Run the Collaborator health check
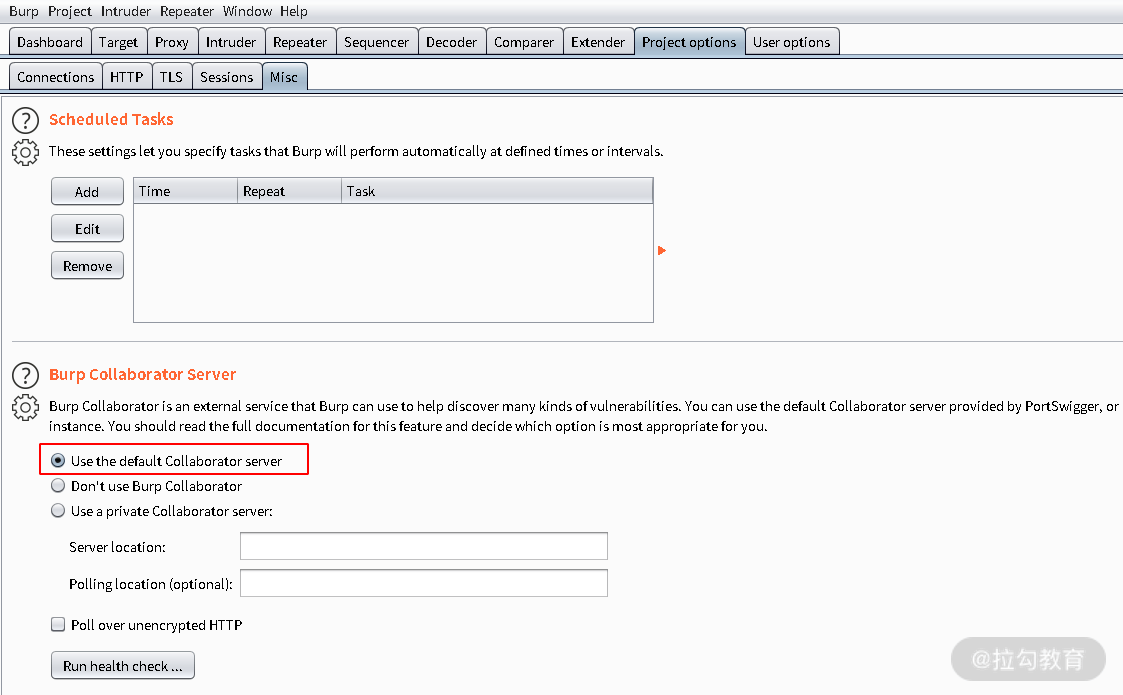Image resolution: width=1123 pixels, height=695 pixels. 122,666
